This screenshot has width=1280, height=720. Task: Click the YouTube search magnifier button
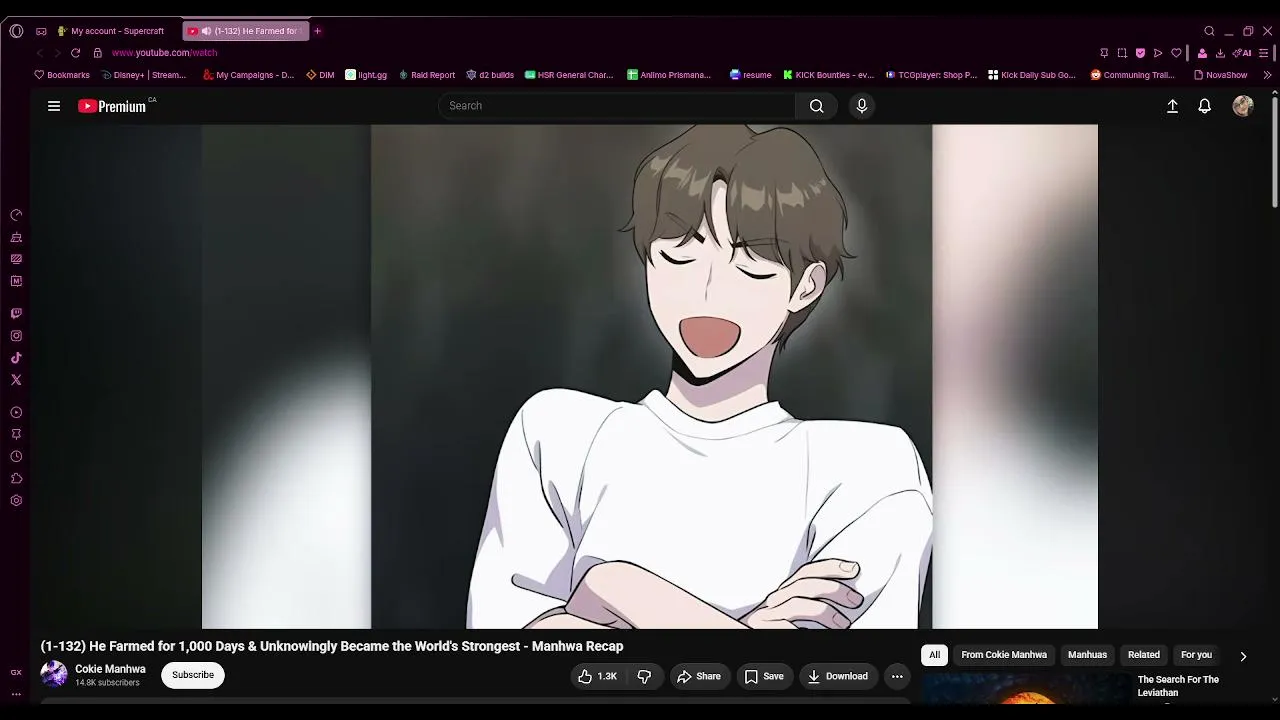[817, 106]
